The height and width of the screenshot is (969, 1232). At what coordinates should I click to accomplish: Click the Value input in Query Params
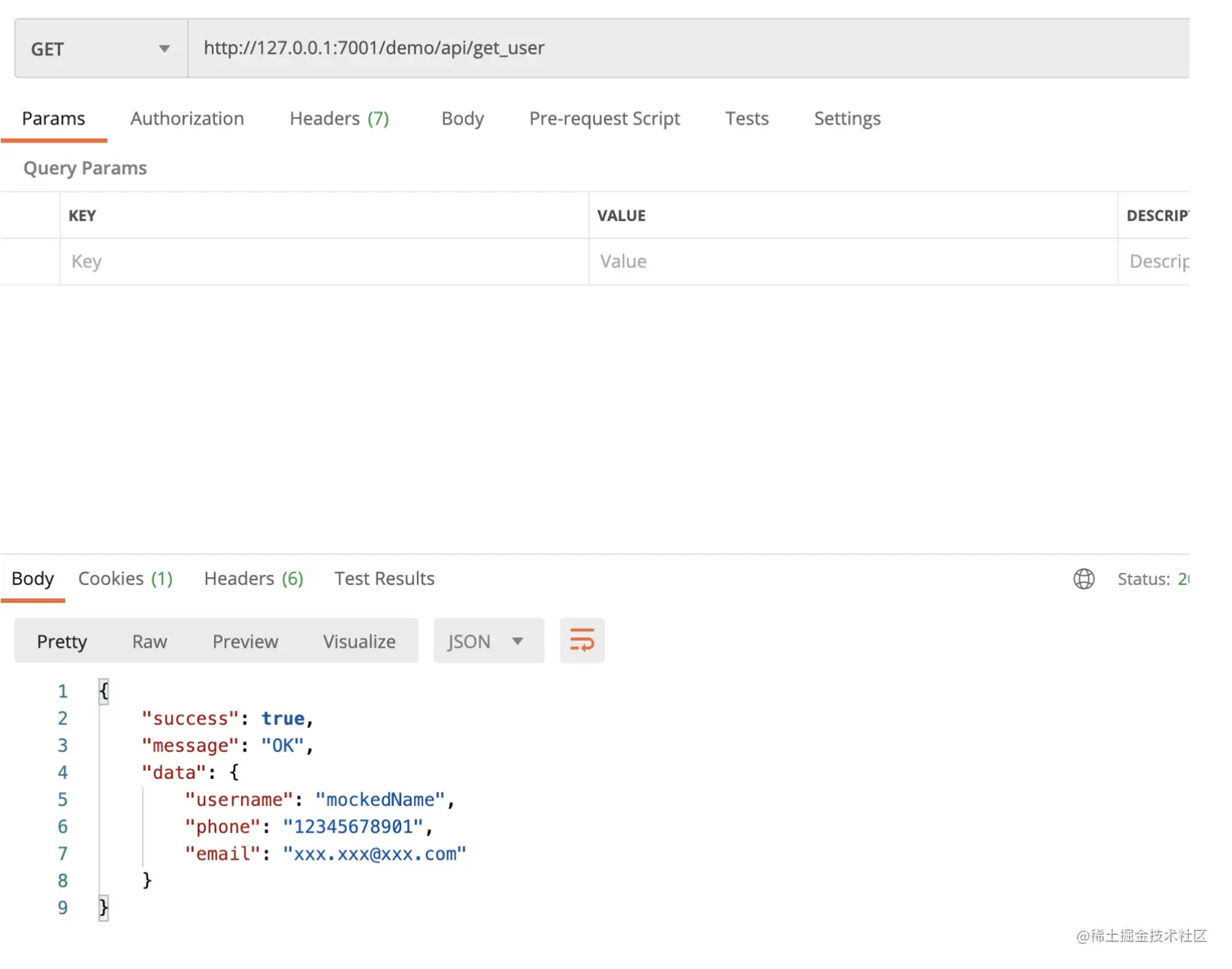[853, 262]
